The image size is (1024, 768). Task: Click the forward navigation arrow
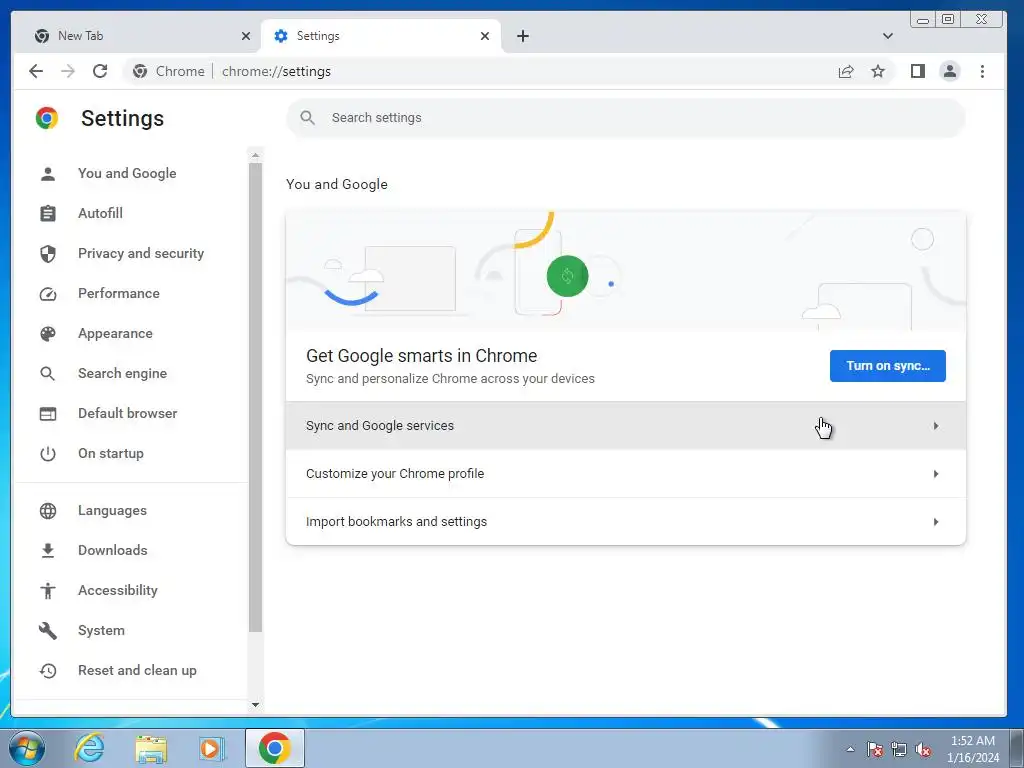tap(68, 71)
